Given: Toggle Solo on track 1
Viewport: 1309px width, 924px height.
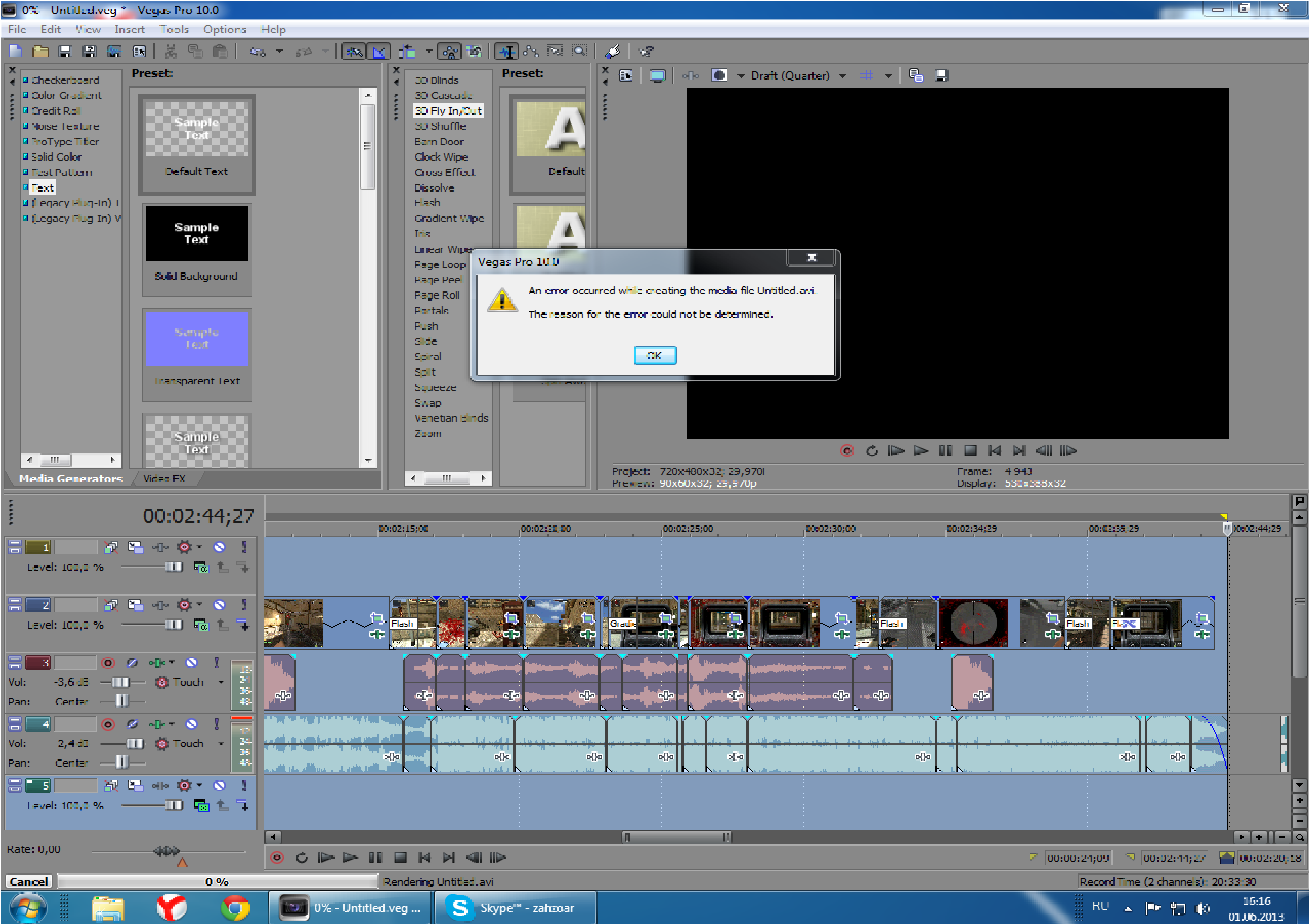Looking at the screenshot, I should tap(244, 547).
